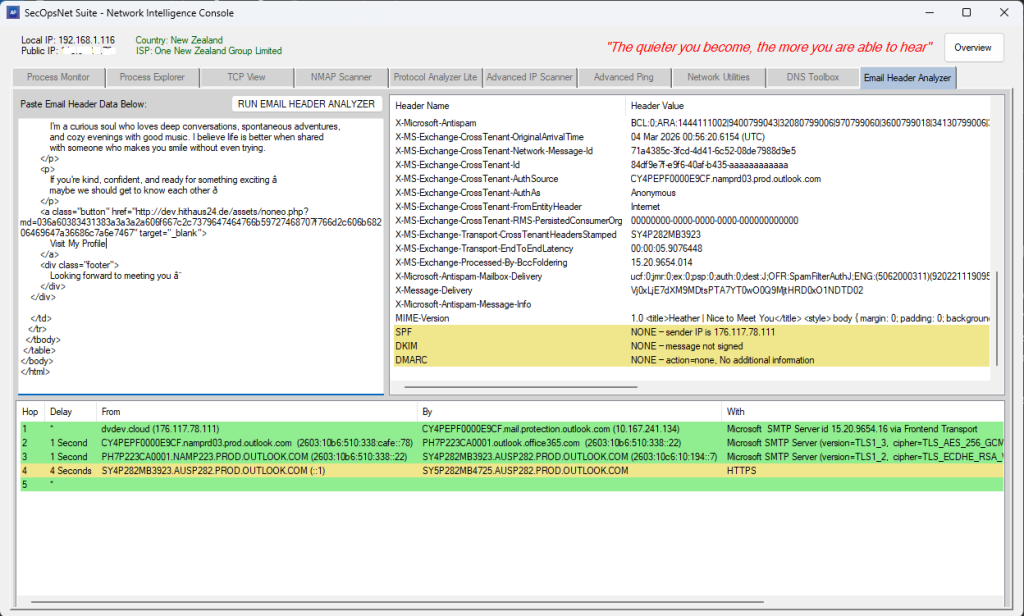Open the Process Monitor tab

(58, 77)
